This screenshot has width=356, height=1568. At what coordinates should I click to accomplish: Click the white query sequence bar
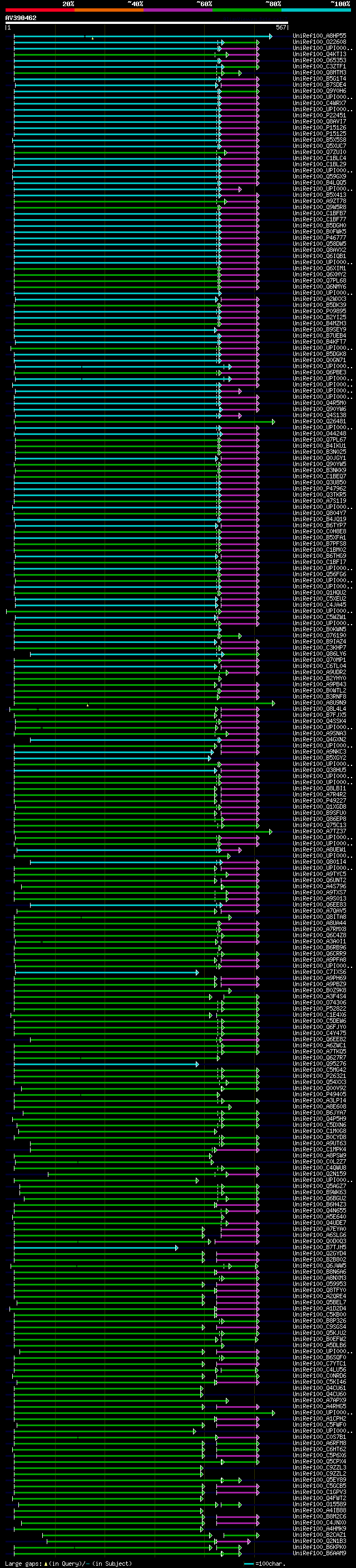pos(147,22)
